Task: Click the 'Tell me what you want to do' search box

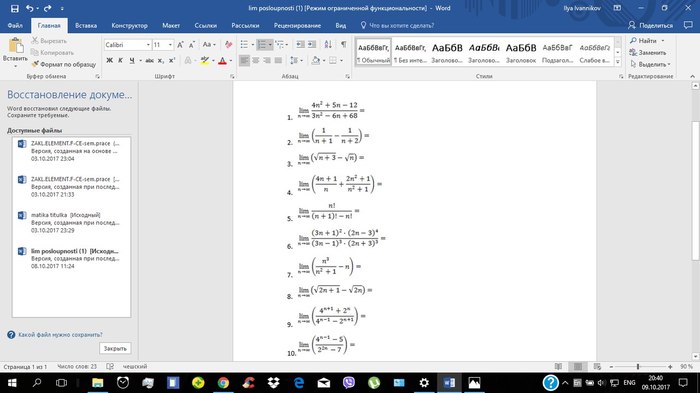Action: pos(397,25)
